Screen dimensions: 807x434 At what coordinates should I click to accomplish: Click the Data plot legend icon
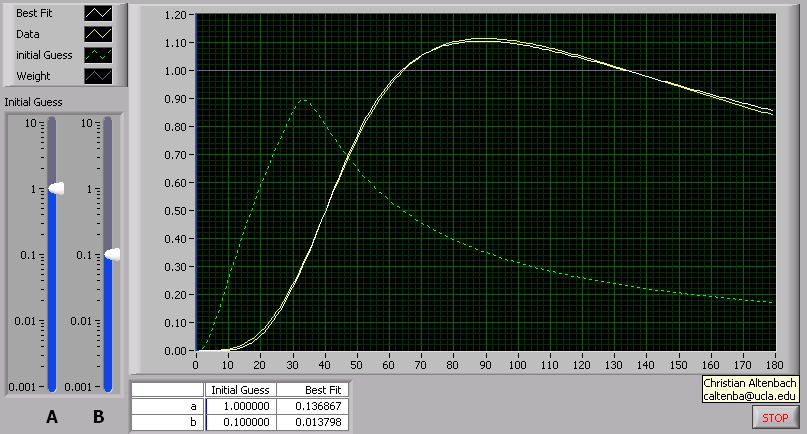click(x=98, y=34)
